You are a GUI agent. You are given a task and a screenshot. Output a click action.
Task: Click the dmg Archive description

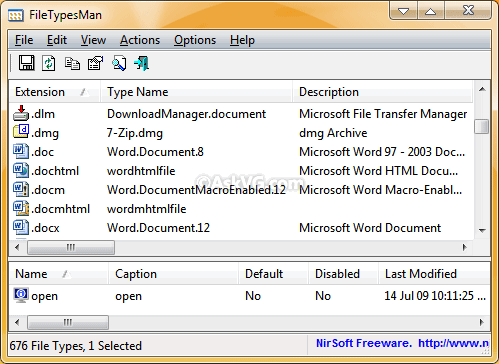click(x=333, y=133)
